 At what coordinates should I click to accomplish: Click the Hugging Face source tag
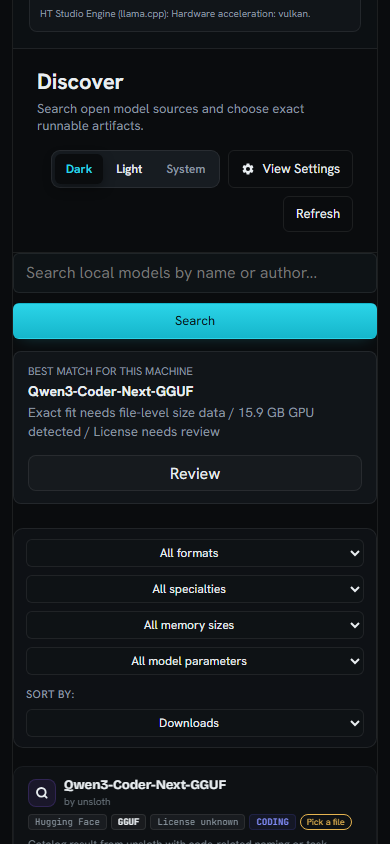(67, 822)
